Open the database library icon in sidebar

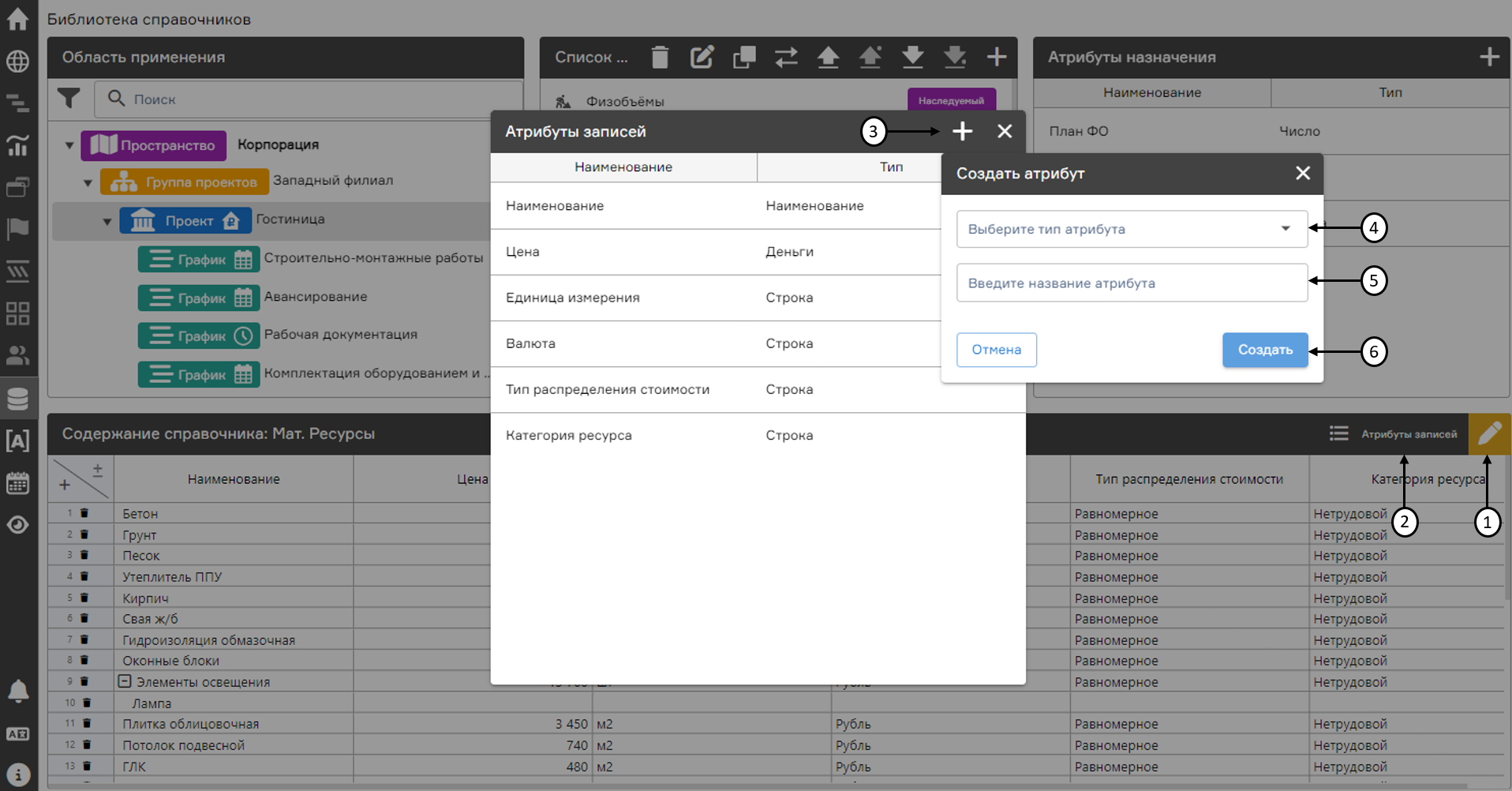click(x=17, y=399)
